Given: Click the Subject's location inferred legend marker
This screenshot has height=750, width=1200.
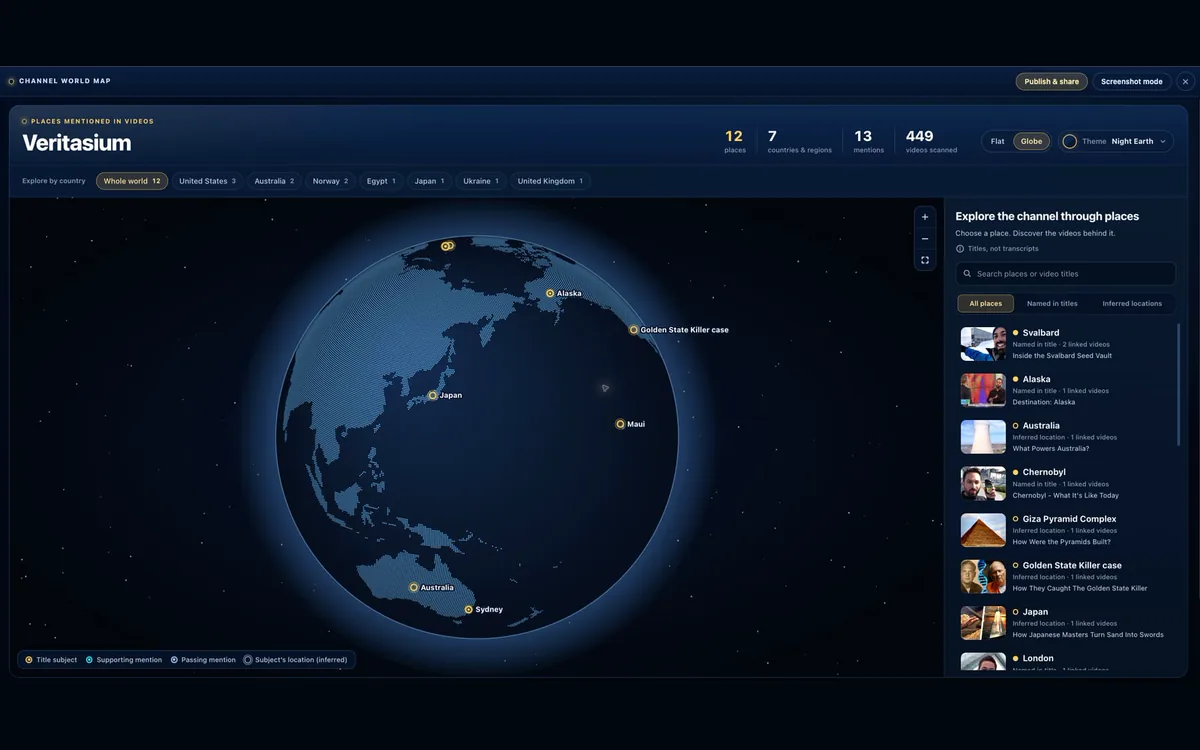Looking at the screenshot, I should click(248, 660).
